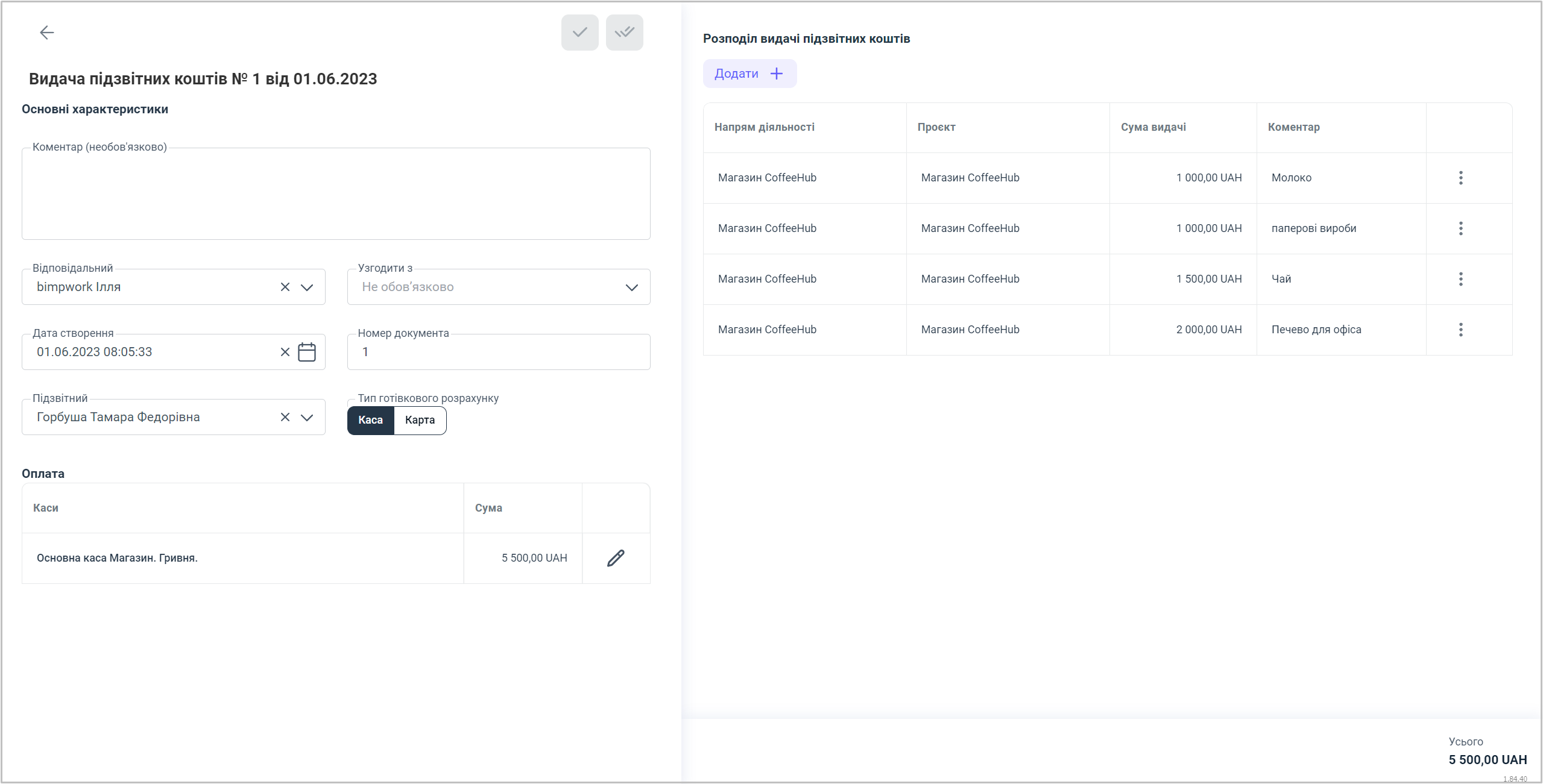Open the three-dot menu for паперові вироби row
The width and height of the screenshot is (1543, 784).
click(1460, 228)
